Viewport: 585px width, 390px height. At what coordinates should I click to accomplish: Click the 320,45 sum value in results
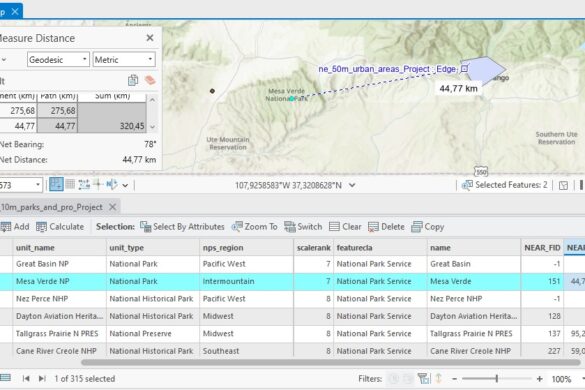(132, 126)
